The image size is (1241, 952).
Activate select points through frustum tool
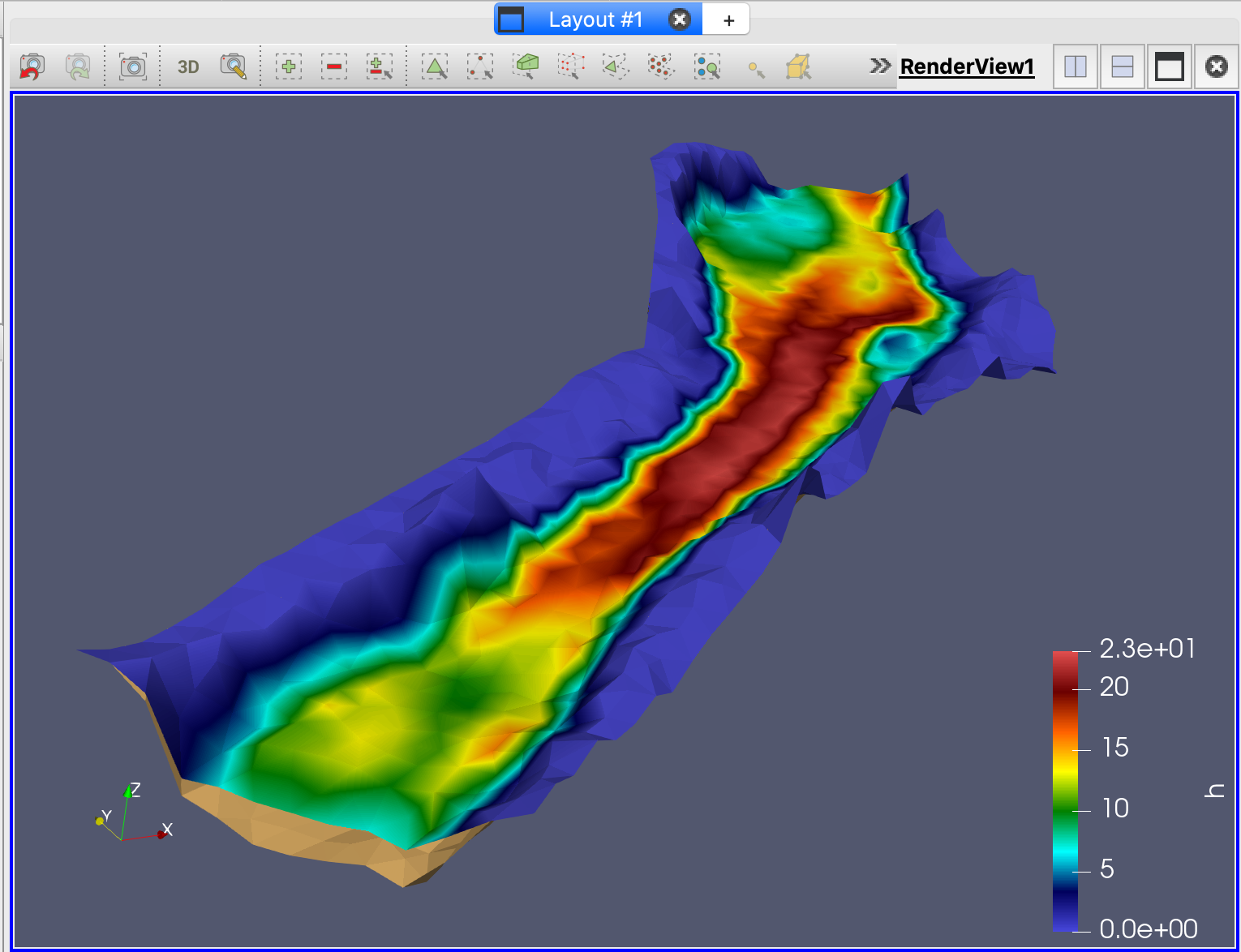(x=571, y=66)
